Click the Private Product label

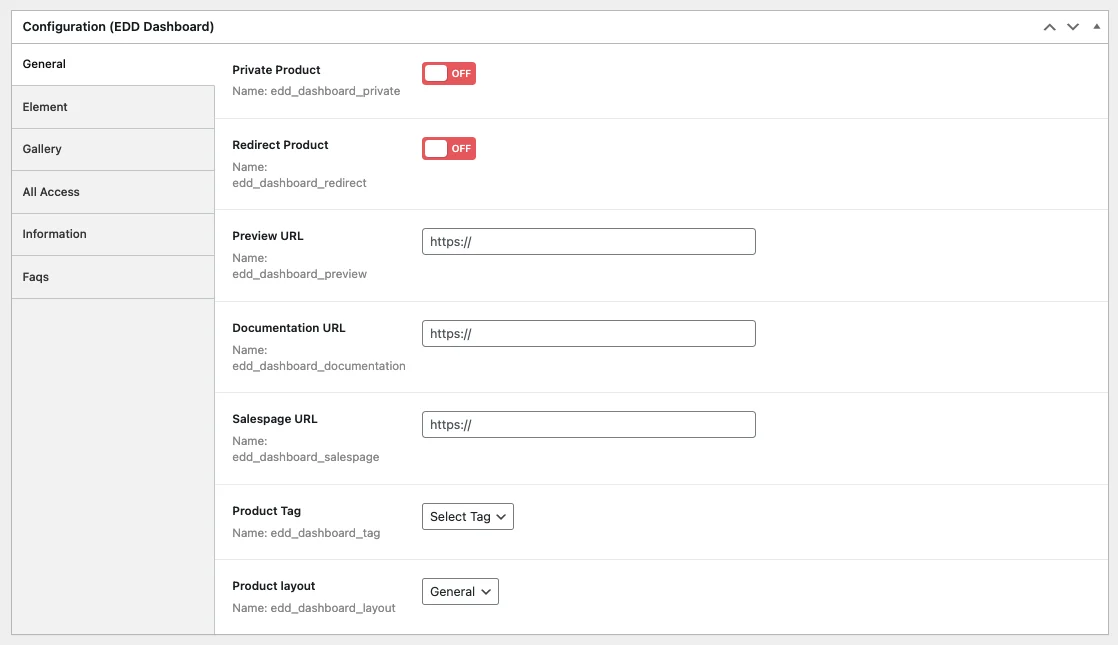click(276, 70)
